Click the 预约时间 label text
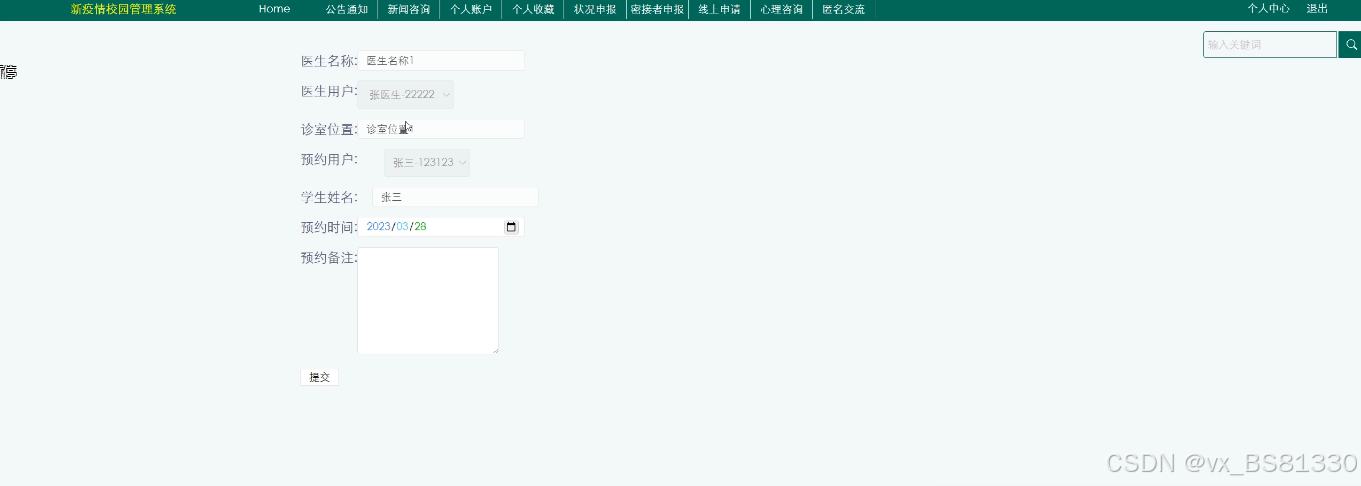 point(328,227)
